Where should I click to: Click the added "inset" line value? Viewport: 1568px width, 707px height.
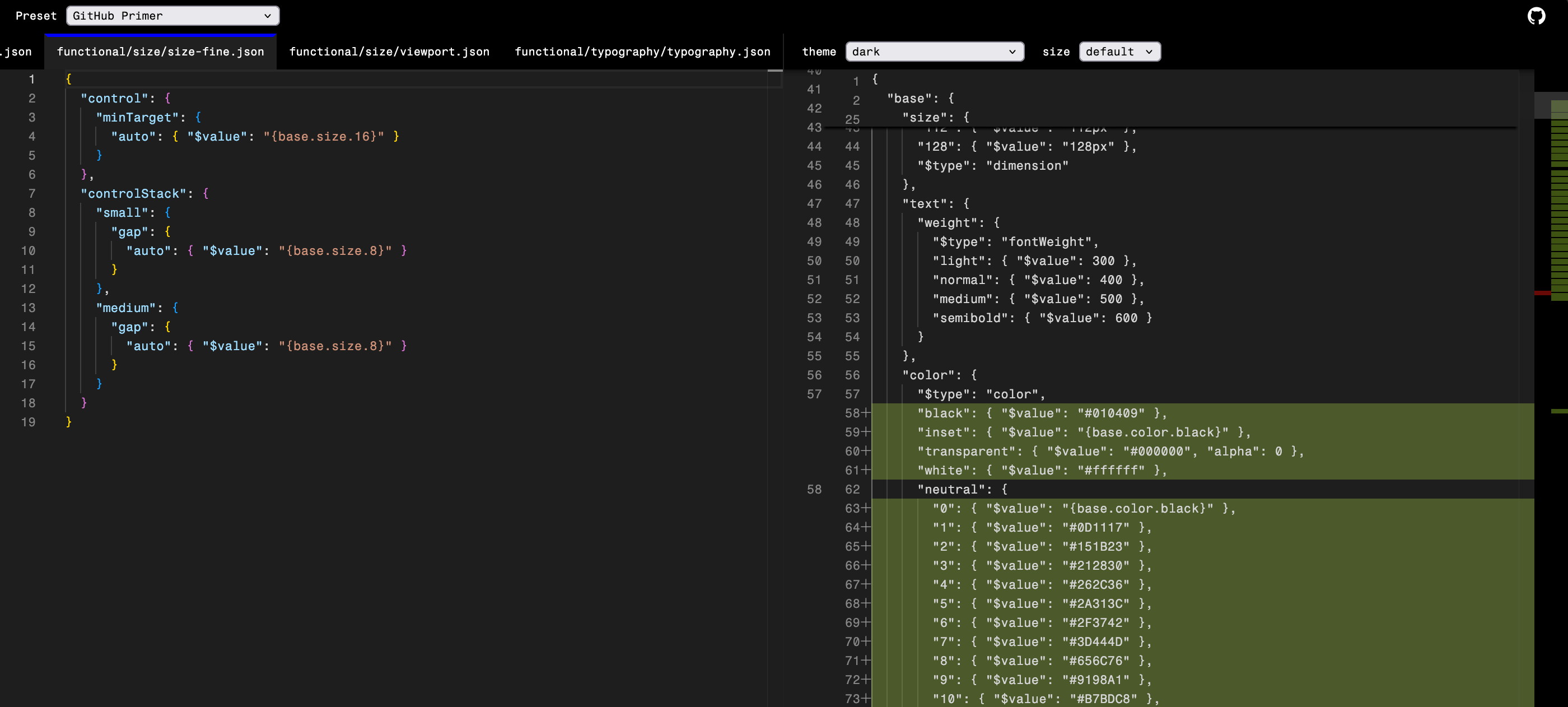(x=1153, y=432)
